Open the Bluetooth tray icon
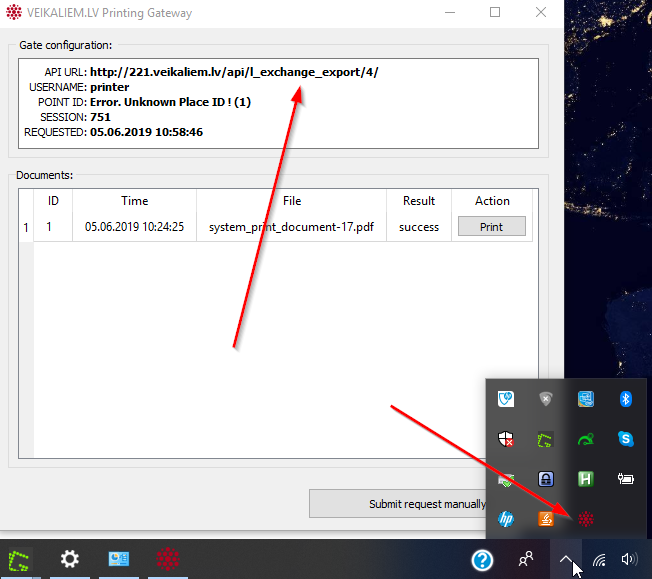 coord(626,399)
